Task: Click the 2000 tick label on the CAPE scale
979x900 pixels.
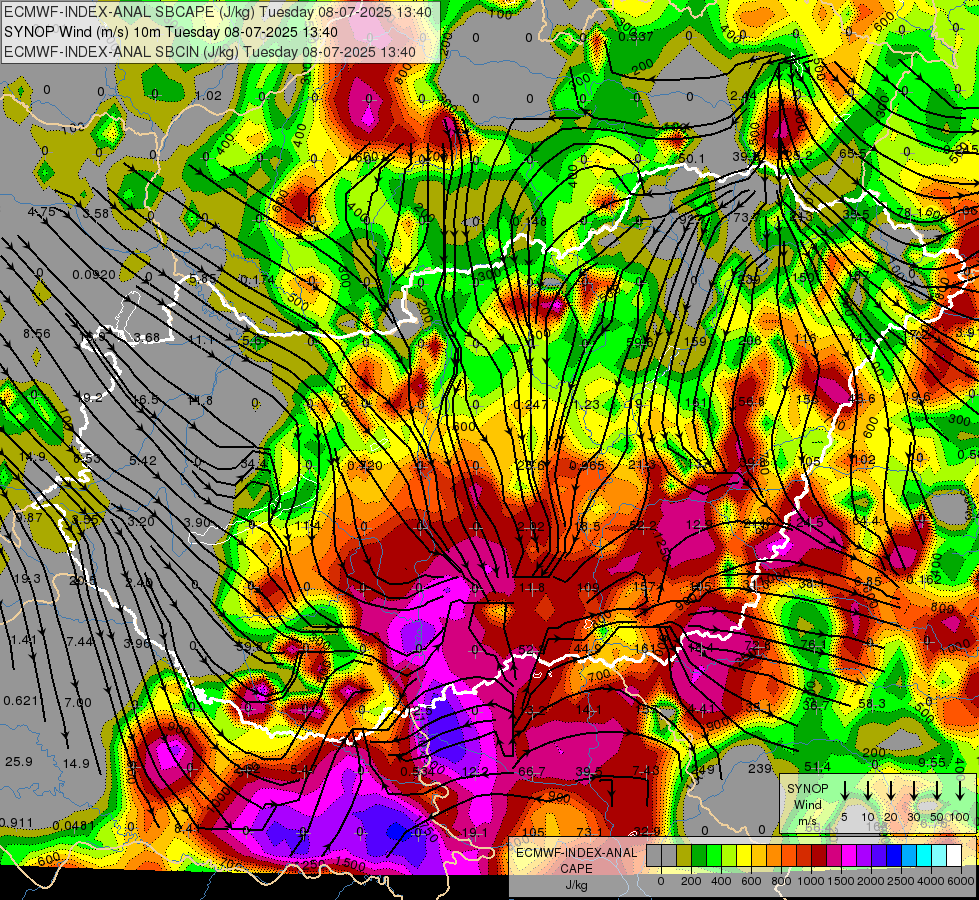Action: tap(871, 881)
